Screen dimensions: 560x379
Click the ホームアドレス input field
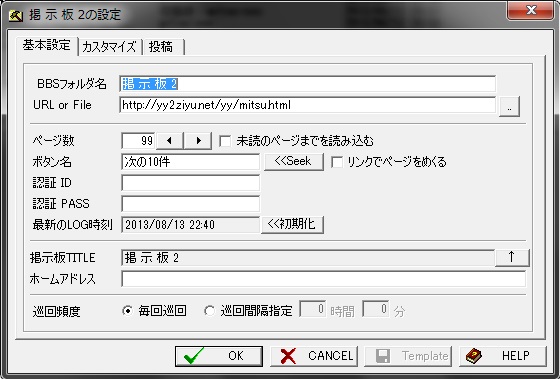(x=324, y=279)
